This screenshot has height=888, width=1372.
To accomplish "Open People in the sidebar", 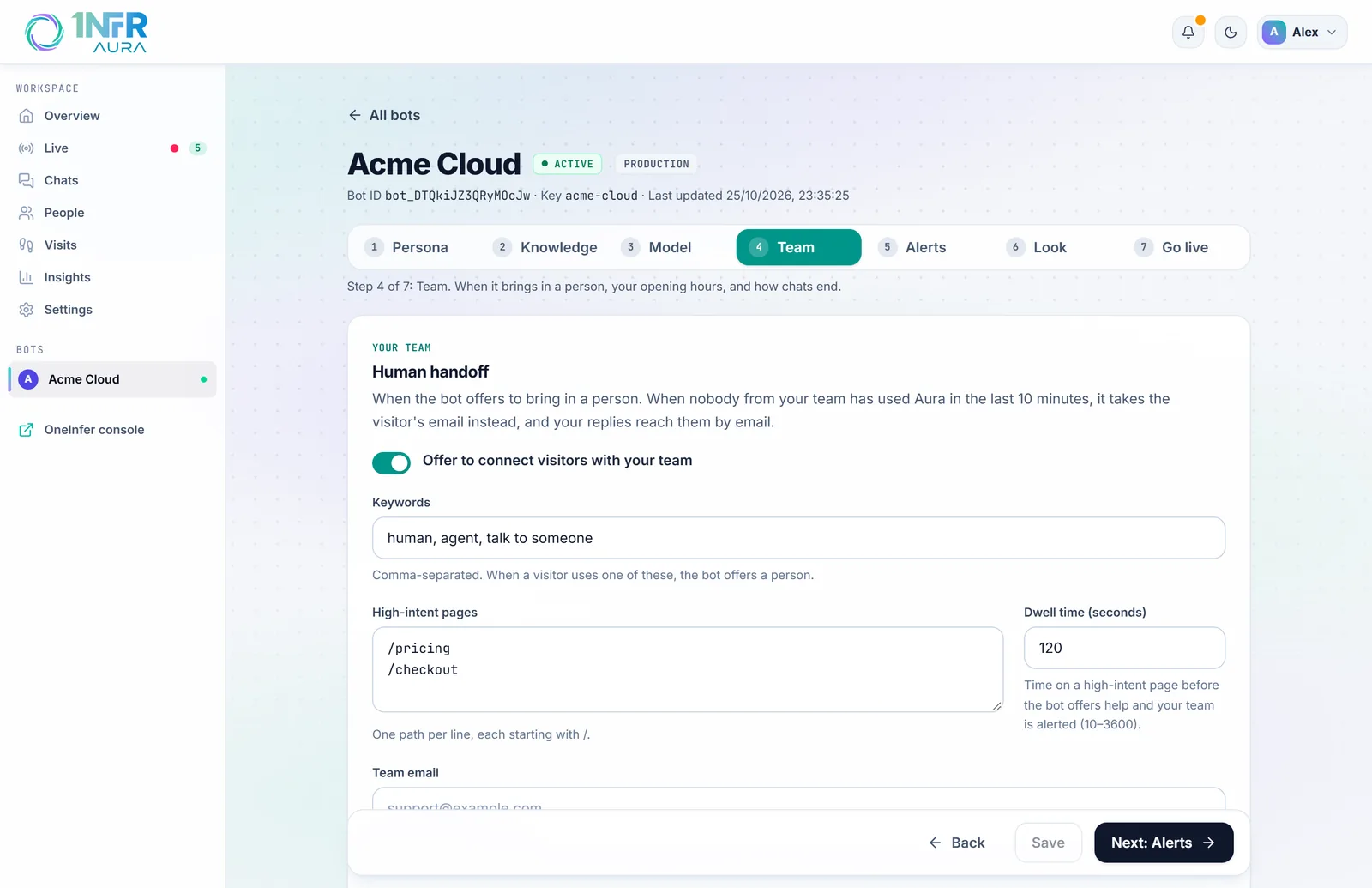I will click(112, 213).
